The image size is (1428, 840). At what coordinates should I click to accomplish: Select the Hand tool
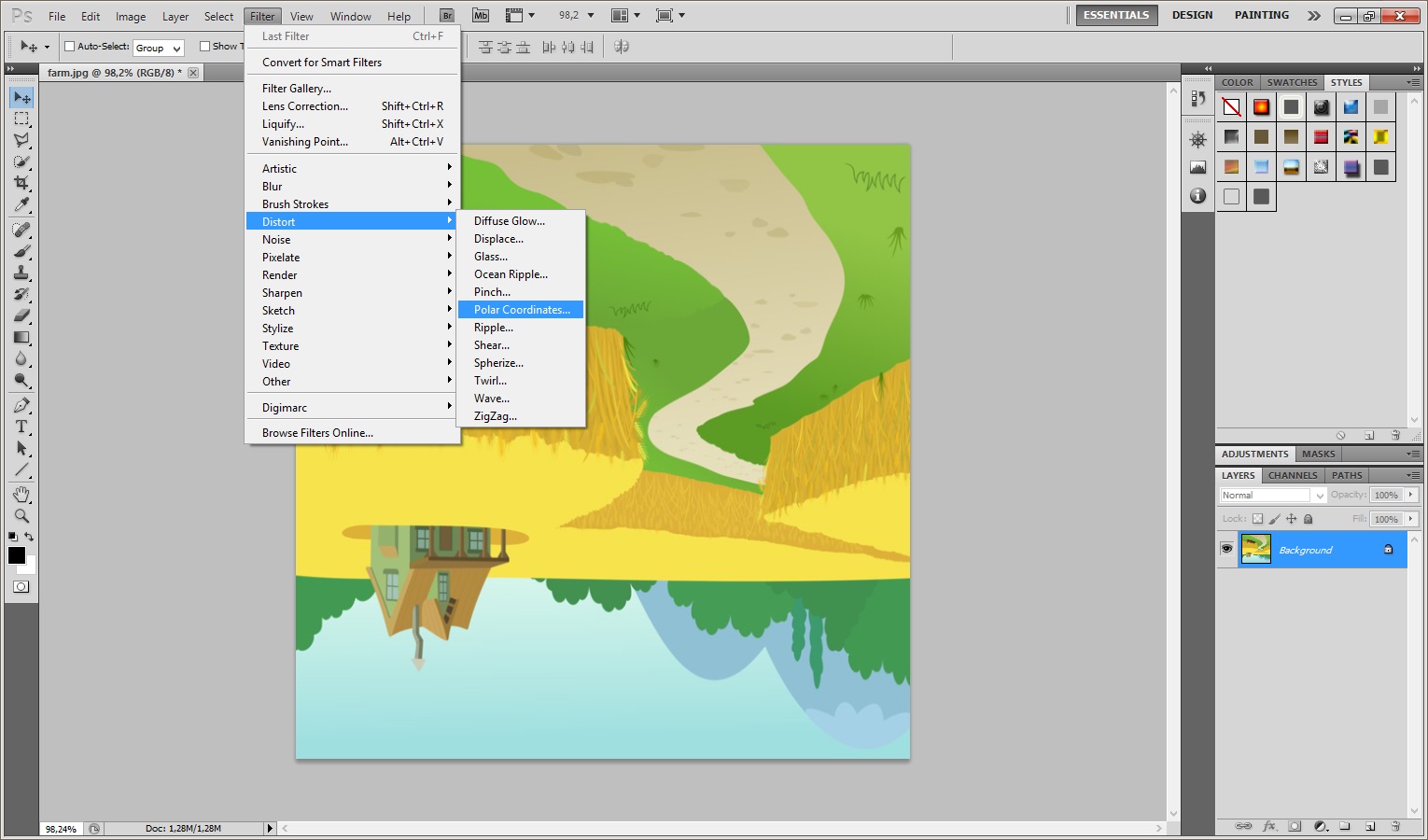[x=21, y=494]
